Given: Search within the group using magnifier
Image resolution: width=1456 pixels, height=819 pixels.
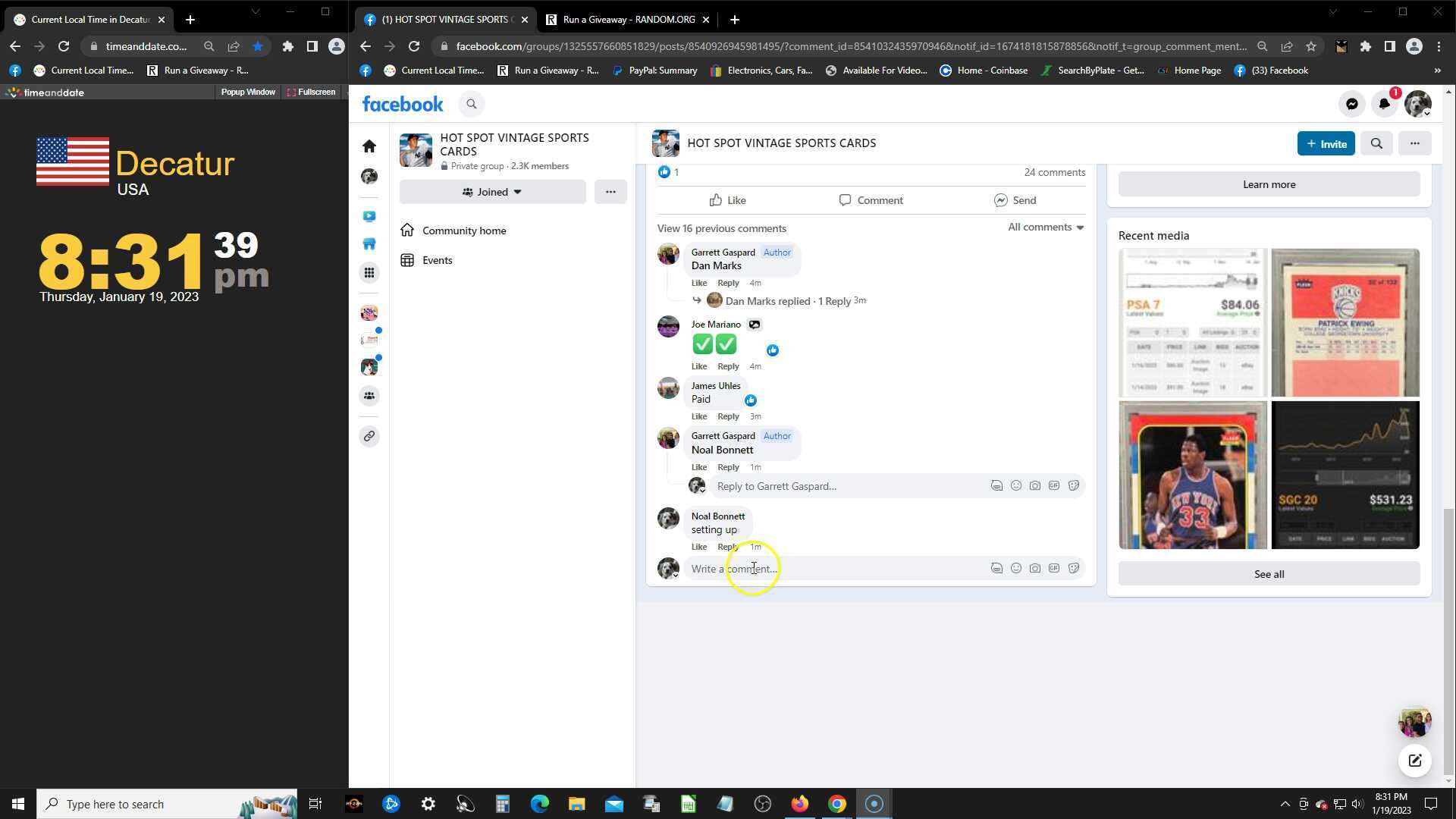Looking at the screenshot, I should coord(1376,143).
